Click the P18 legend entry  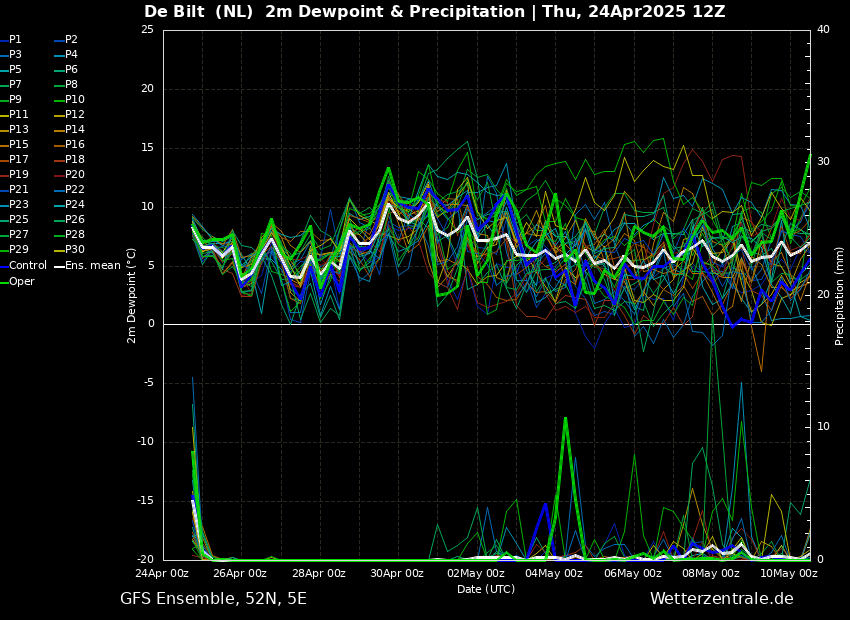pos(75,160)
